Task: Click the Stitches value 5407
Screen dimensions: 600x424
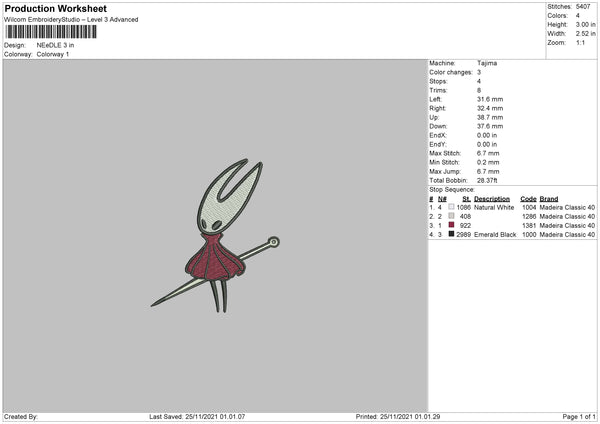Action: pyautogui.click(x=583, y=7)
